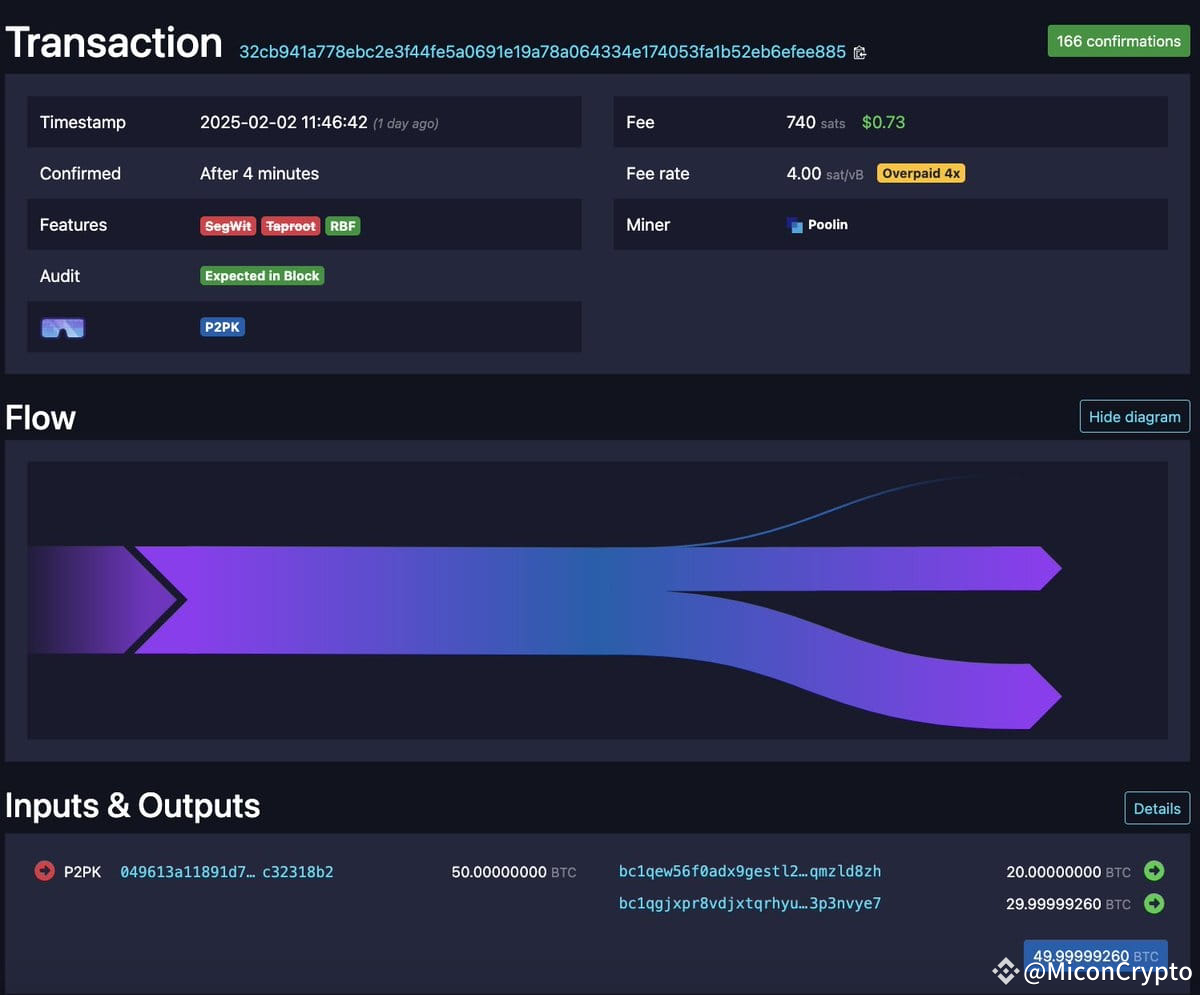The height and width of the screenshot is (995, 1200).
Task: Click the $0.73 fee amount
Action: pyautogui.click(x=883, y=122)
